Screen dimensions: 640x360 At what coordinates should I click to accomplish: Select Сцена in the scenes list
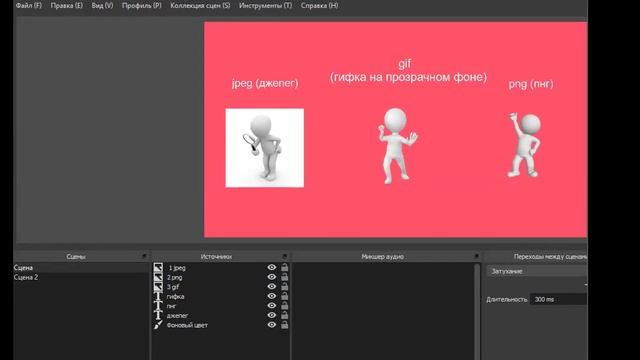click(81, 268)
